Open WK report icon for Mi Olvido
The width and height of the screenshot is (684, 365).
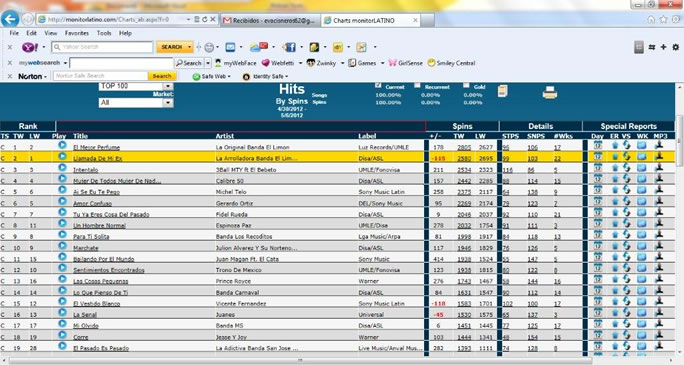(x=642, y=324)
